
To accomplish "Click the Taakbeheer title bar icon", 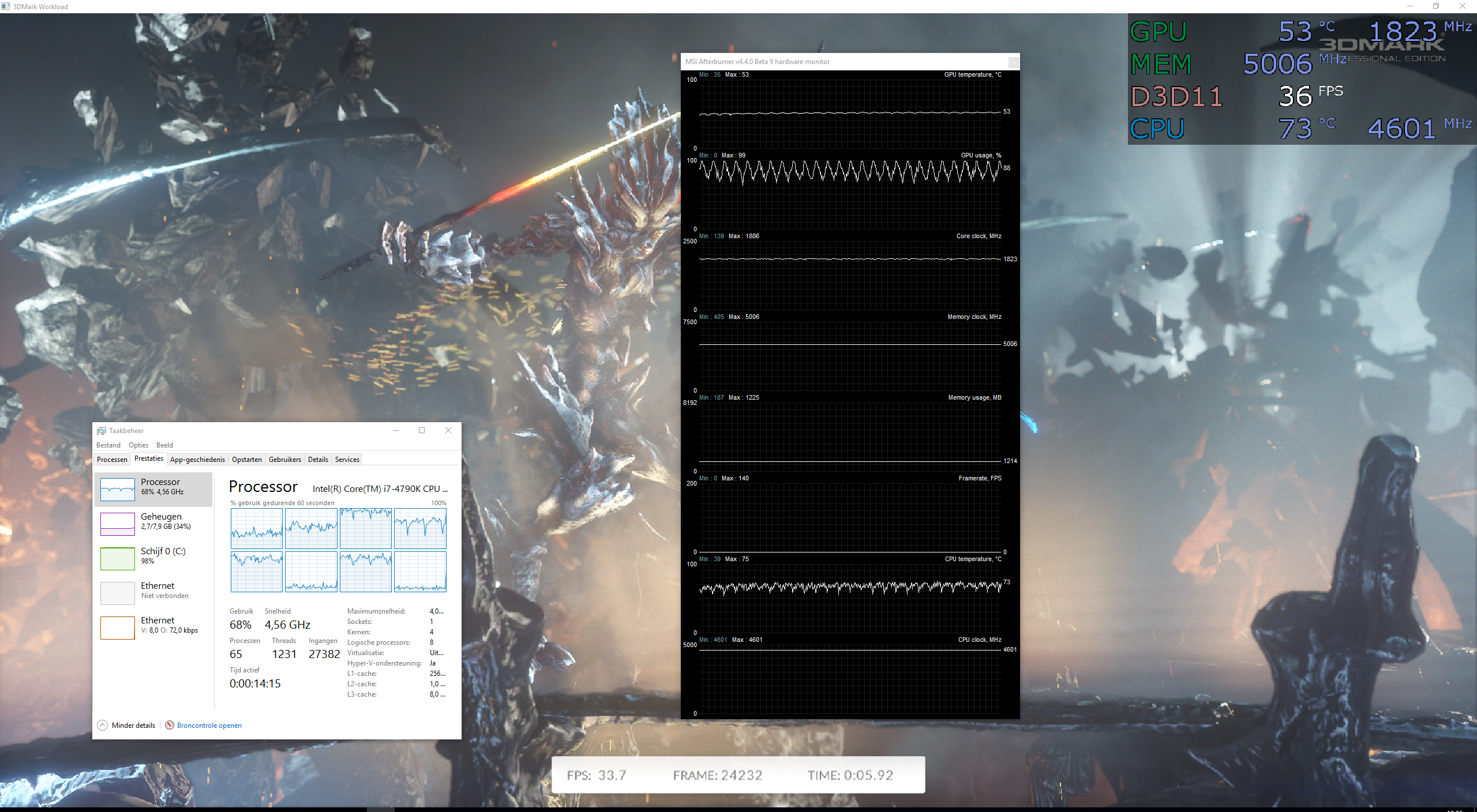I will click(102, 430).
